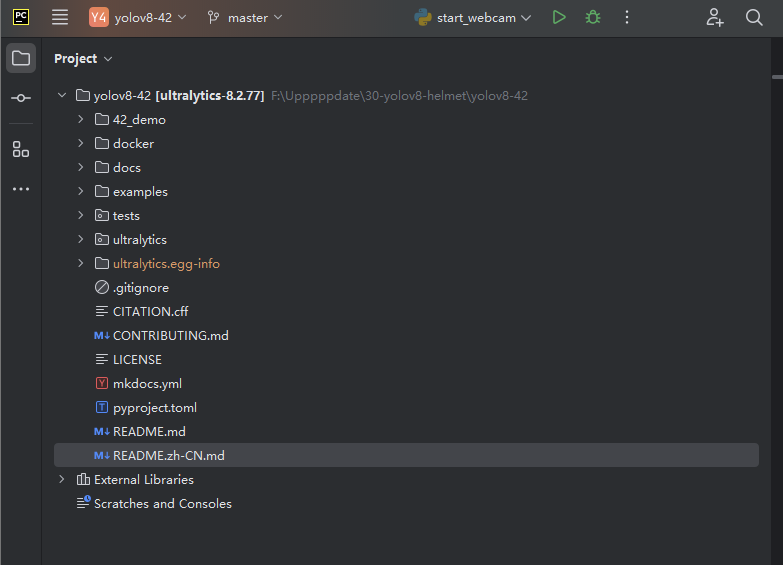Expand External Libraries node
The height and width of the screenshot is (565, 783).
click(x=61, y=479)
